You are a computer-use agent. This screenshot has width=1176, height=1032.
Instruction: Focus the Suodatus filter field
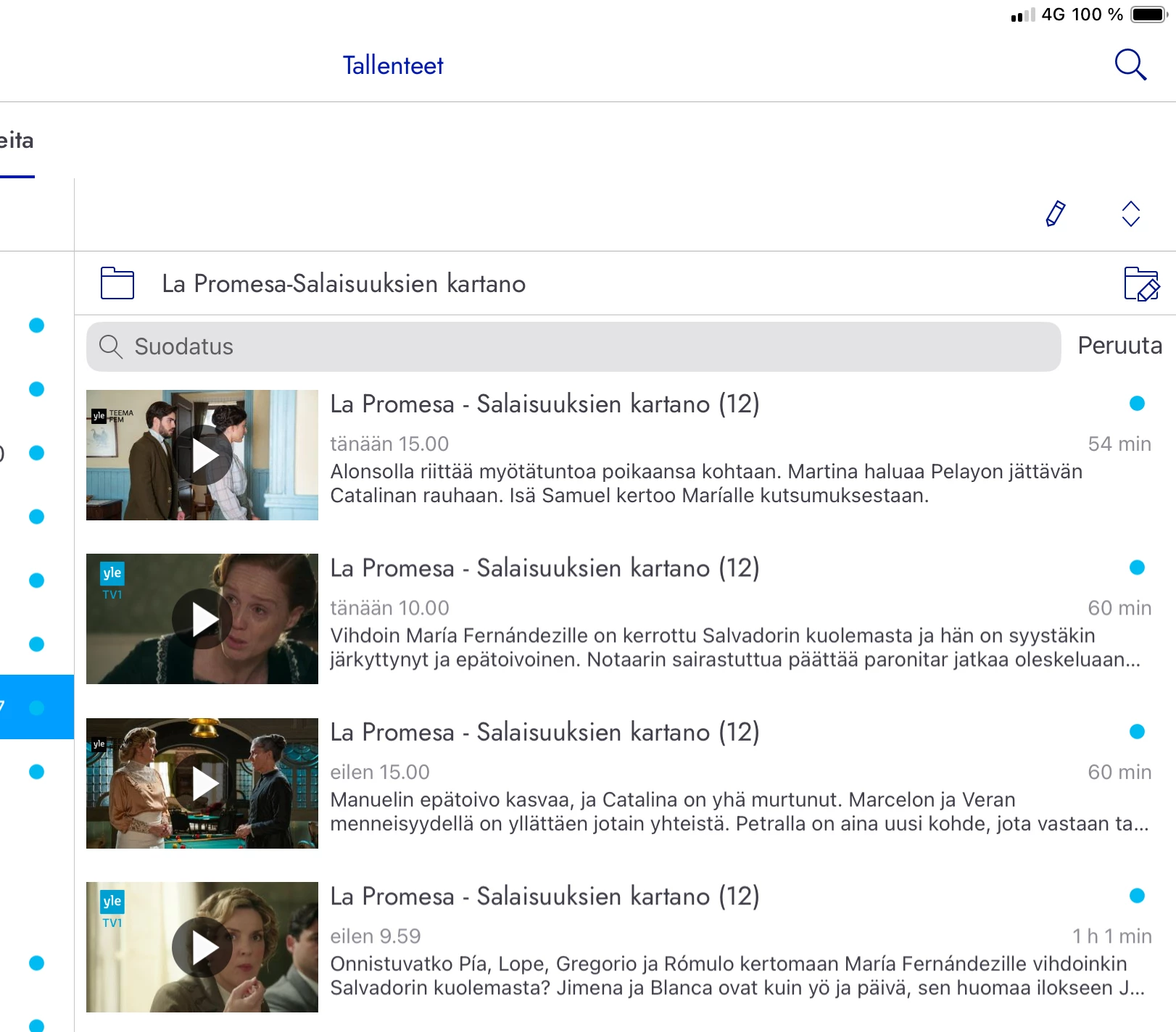click(x=573, y=346)
